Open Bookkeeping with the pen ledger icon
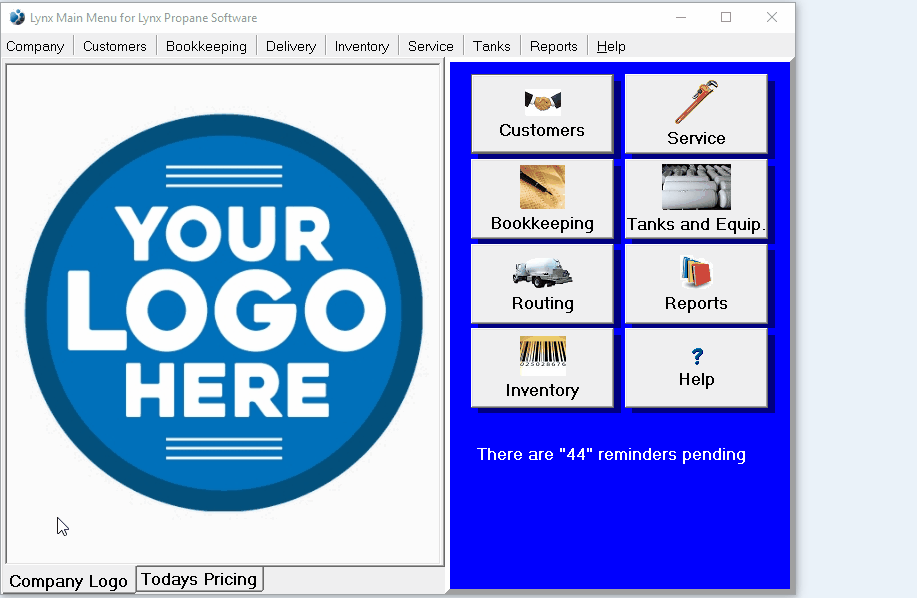 [542, 198]
